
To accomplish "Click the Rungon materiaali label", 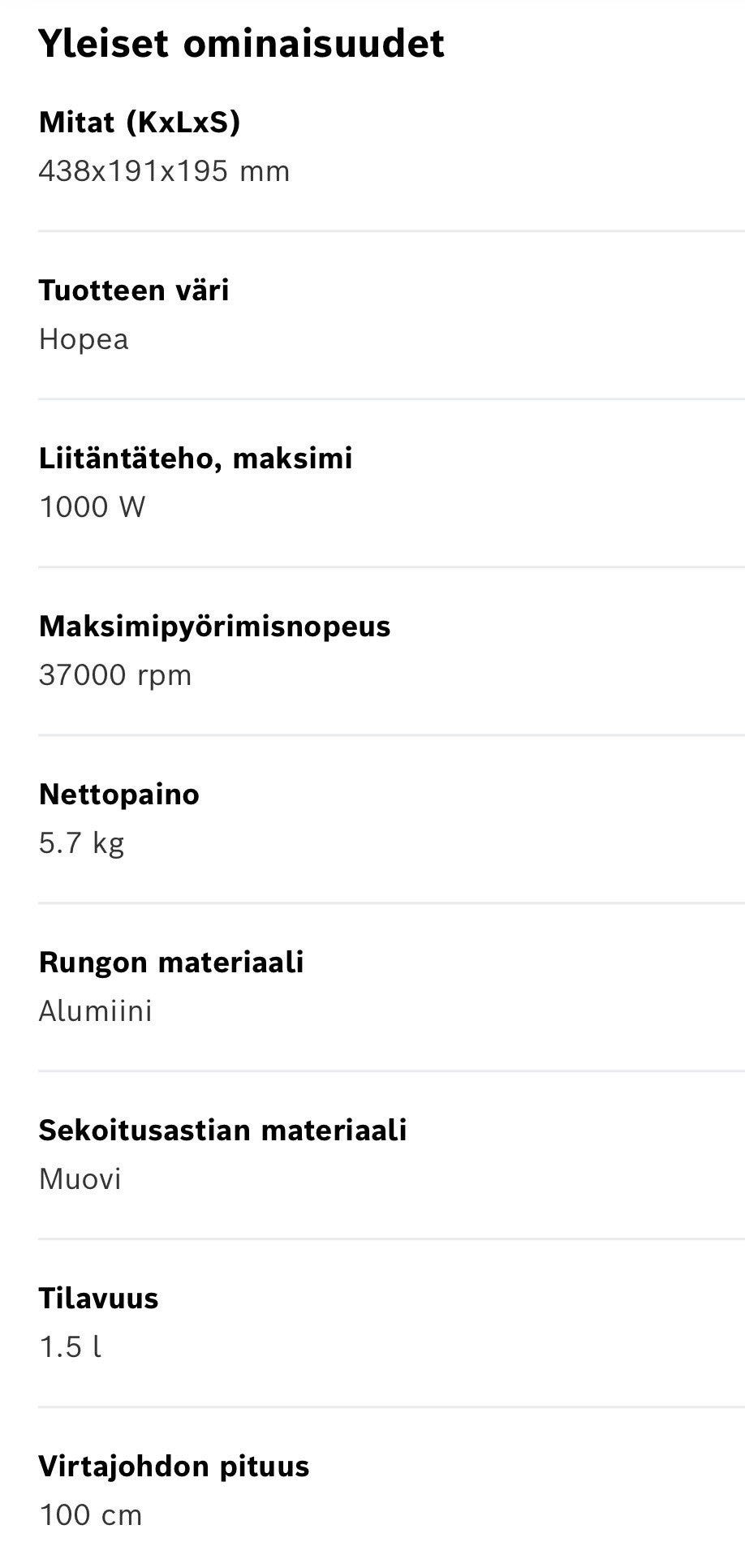I will point(171,963).
